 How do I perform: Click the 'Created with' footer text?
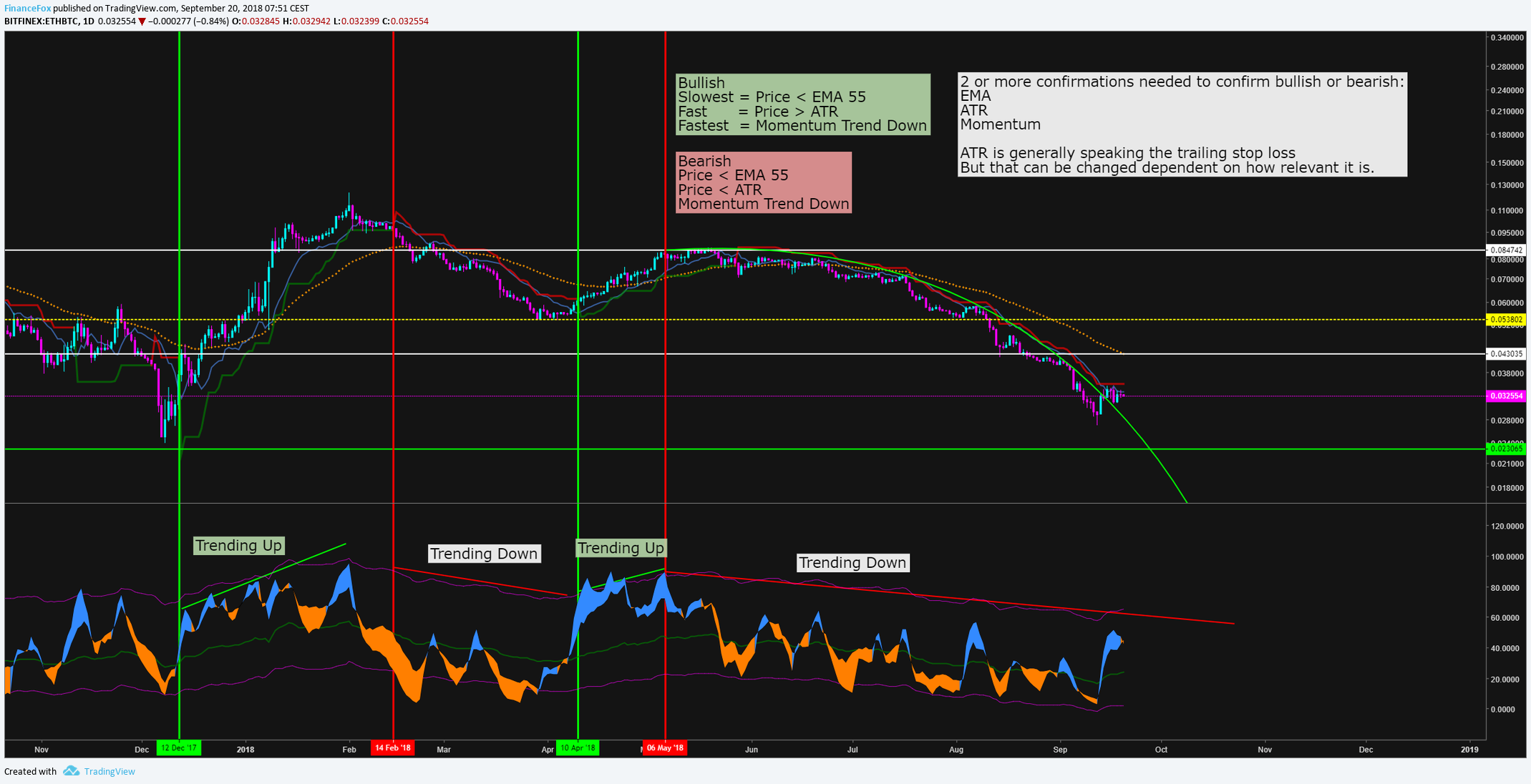(30, 771)
